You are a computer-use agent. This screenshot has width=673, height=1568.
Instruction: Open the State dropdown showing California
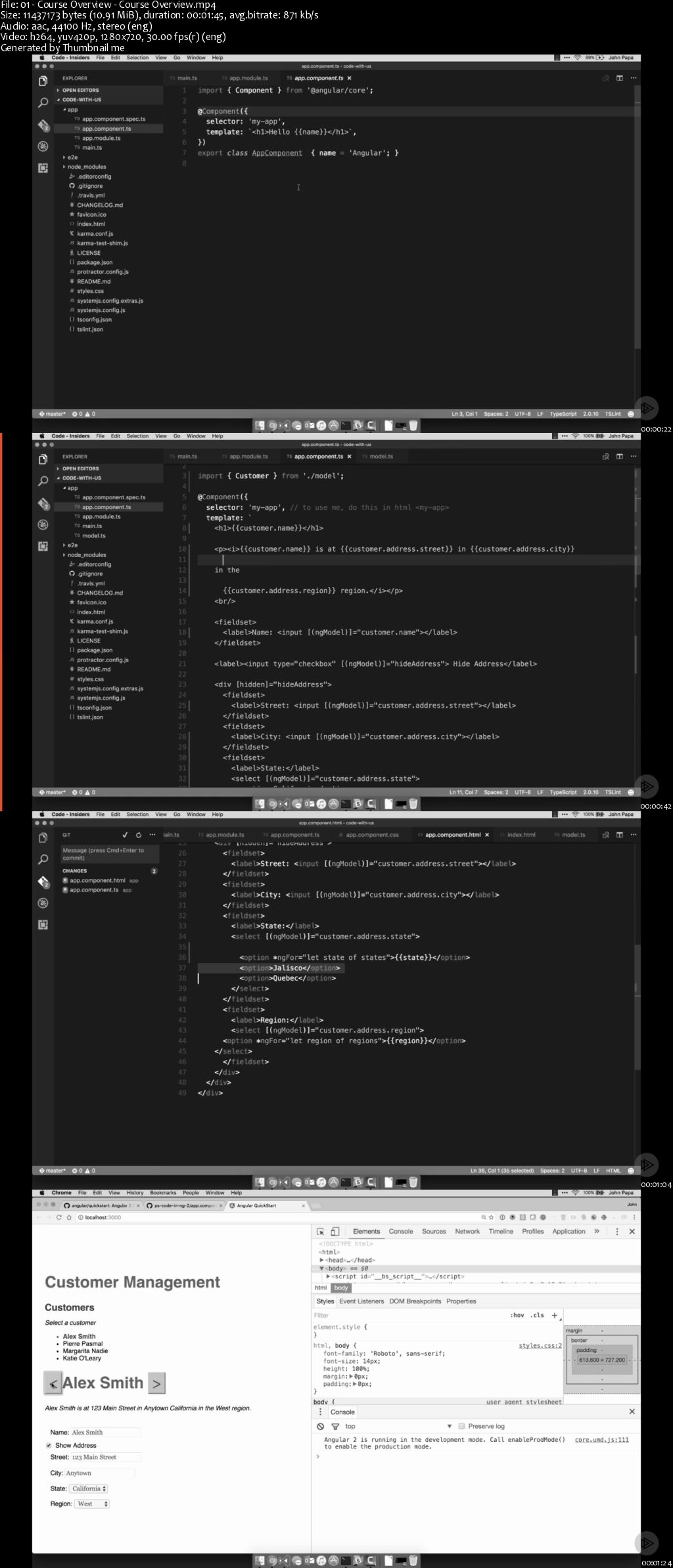tap(89, 1489)
